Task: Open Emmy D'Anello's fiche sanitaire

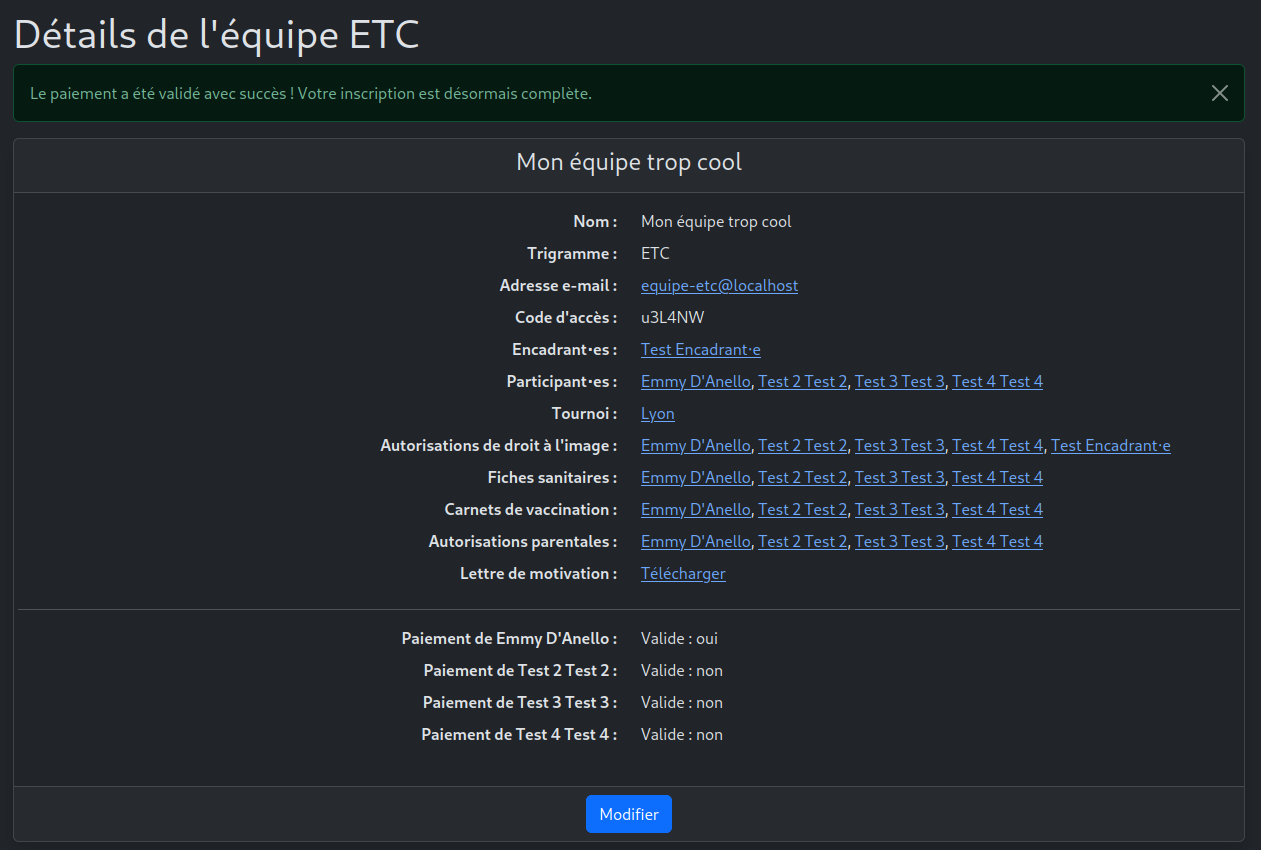Action: (695, 478)
